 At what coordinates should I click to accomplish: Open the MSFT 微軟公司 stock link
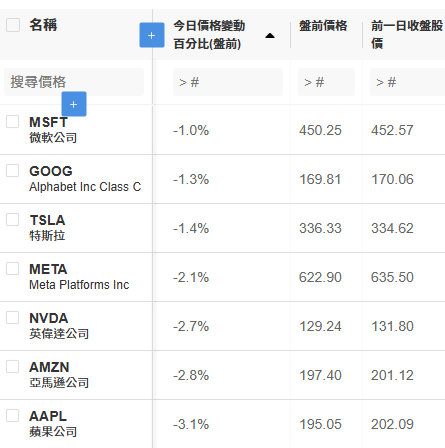click(53, 130)
